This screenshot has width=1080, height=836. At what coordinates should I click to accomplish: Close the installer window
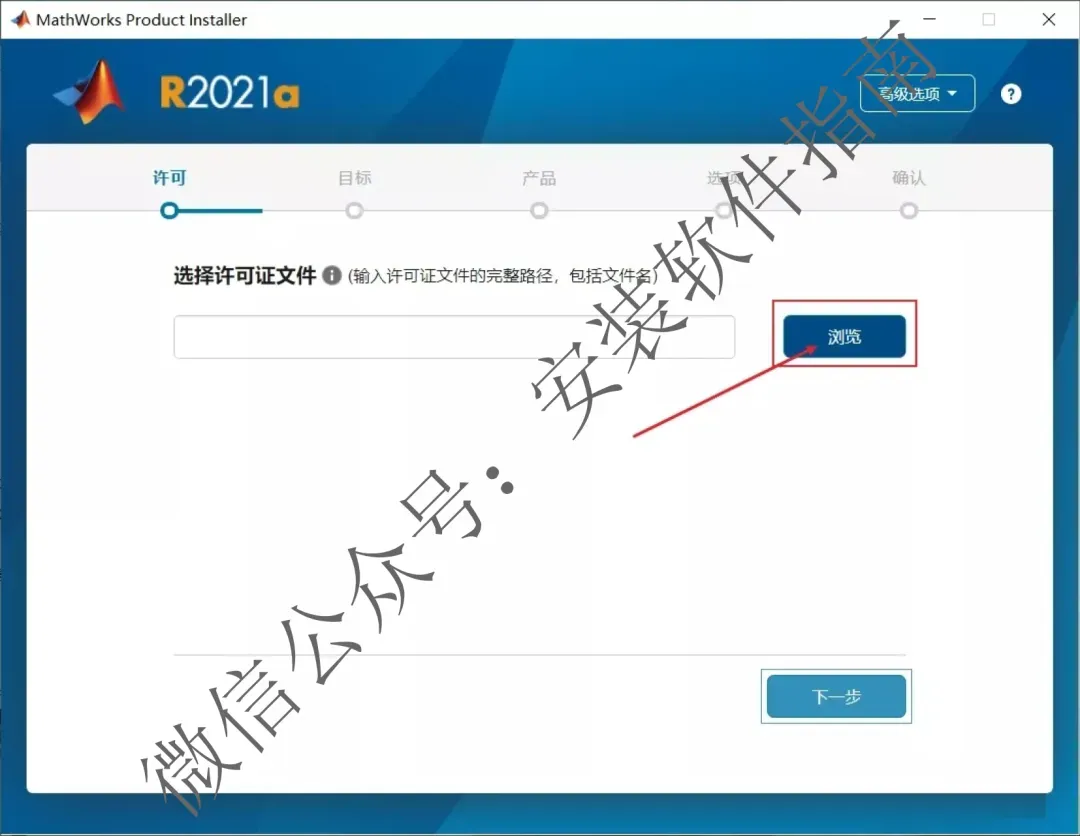(x=1048, y=19)
